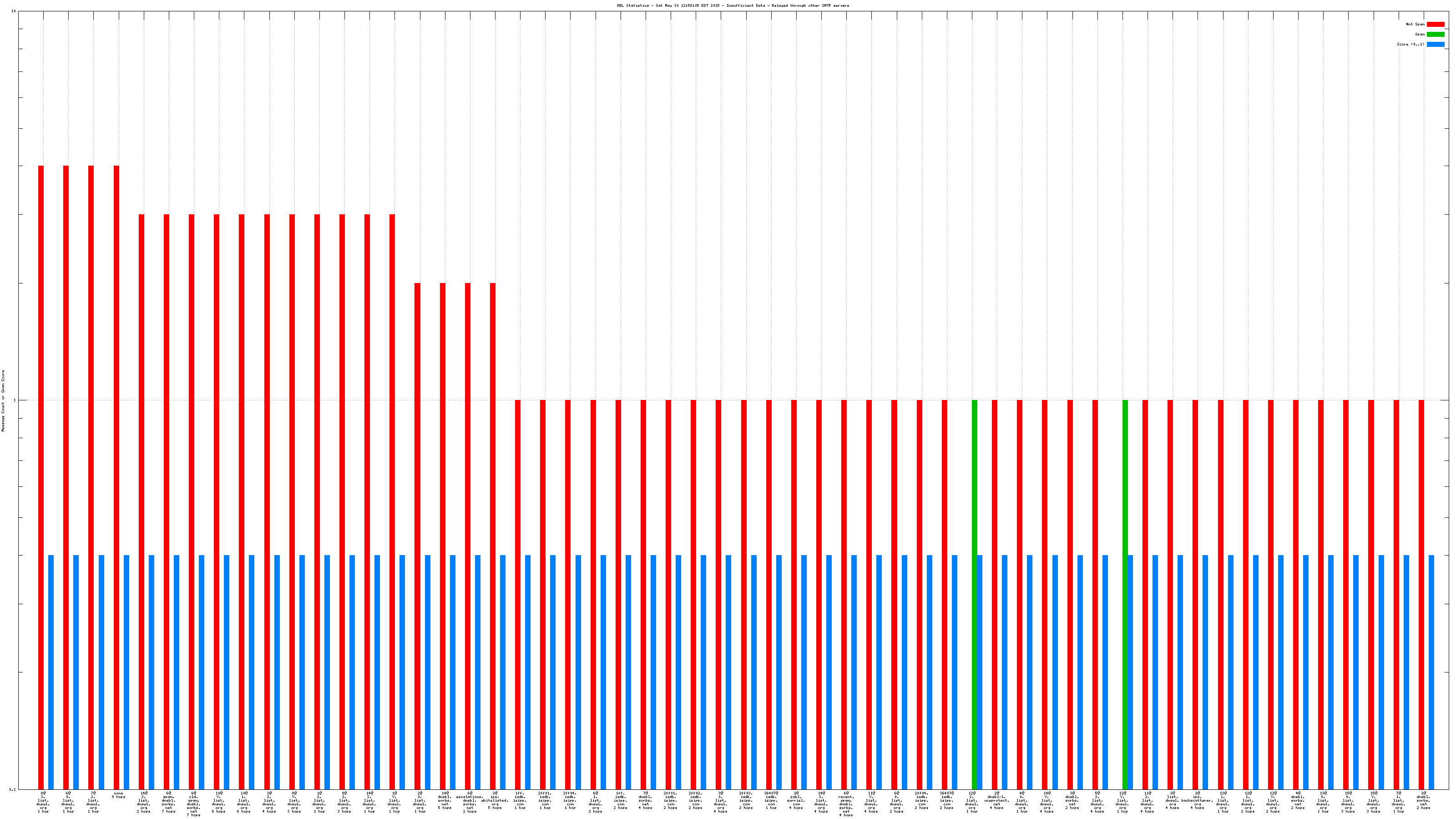Click the RBL Statistics chart title
The width and height of the screenshot is (1456, 819).
click(733, 5)
